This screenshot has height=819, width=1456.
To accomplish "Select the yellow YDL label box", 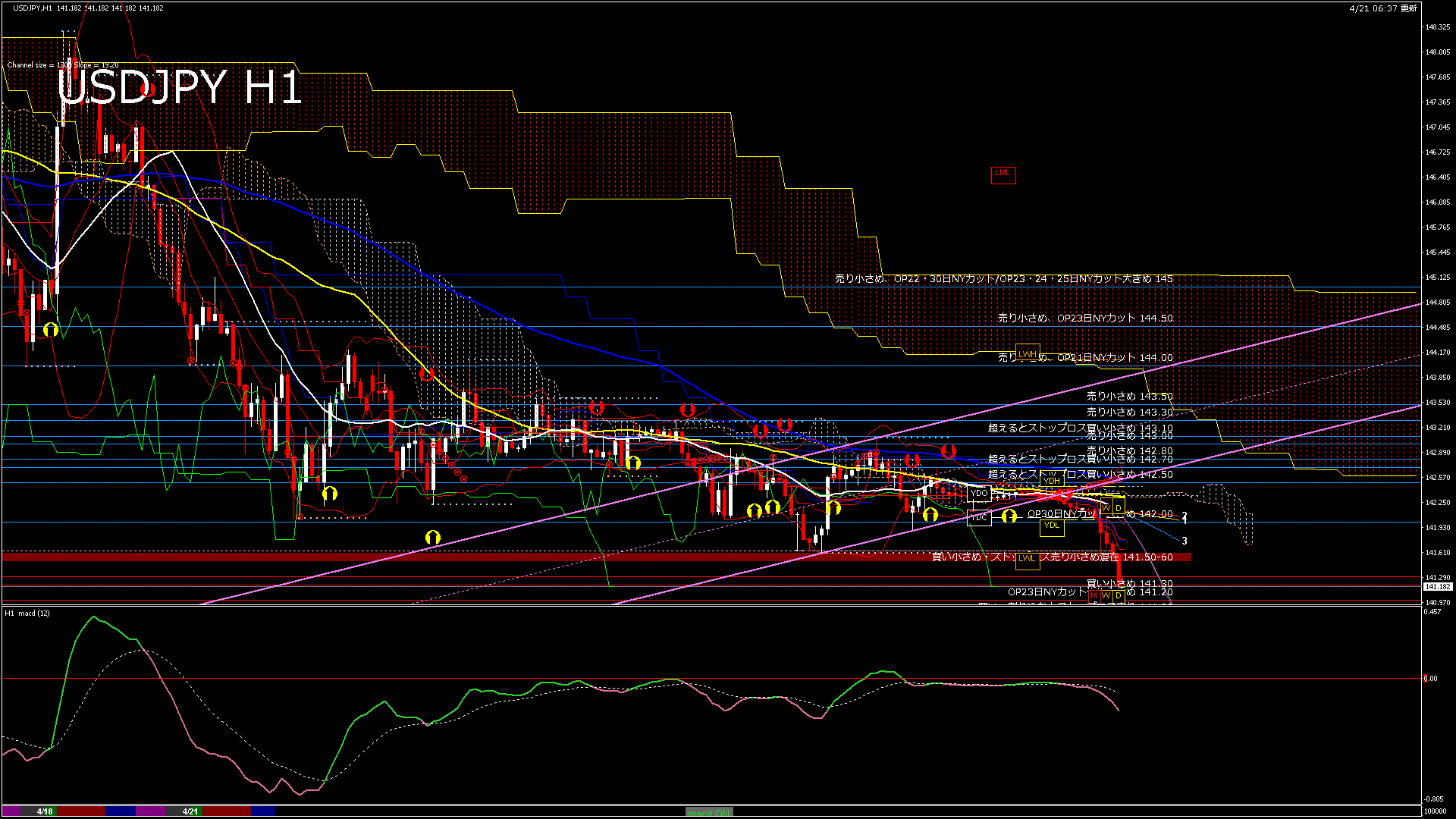I will [x=1052, y=528].
